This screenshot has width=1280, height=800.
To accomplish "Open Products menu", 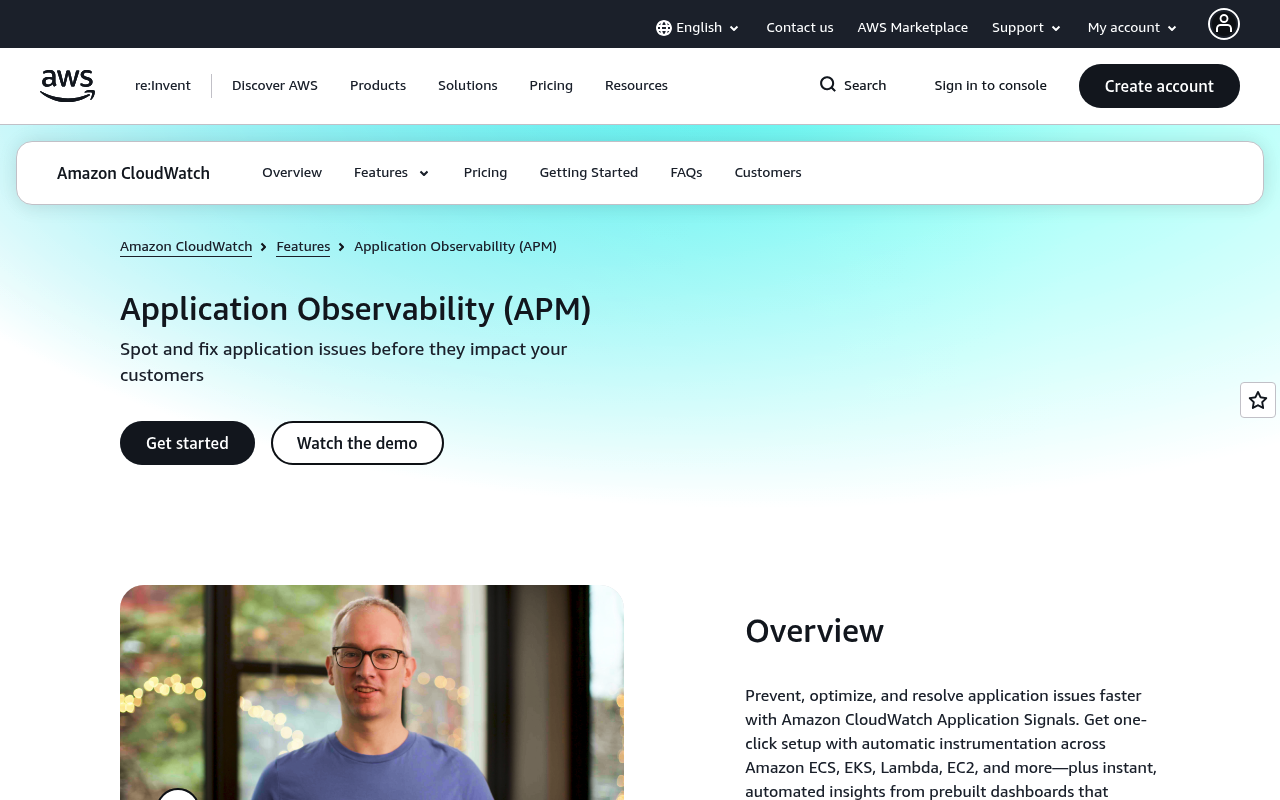I will pyautogui.click(x=378, y=86).
